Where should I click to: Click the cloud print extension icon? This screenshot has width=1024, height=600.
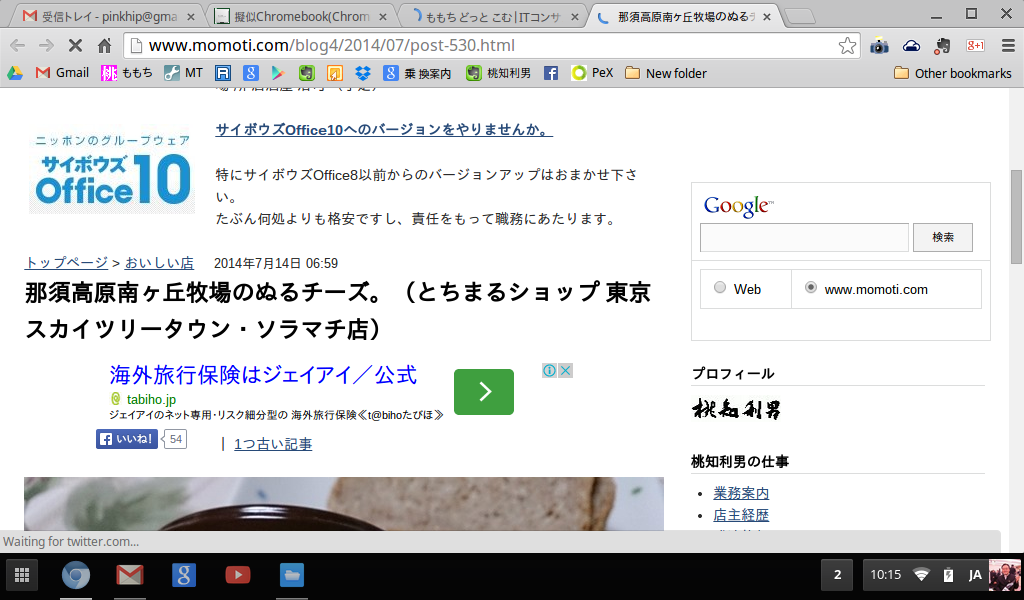pos(912,46)
